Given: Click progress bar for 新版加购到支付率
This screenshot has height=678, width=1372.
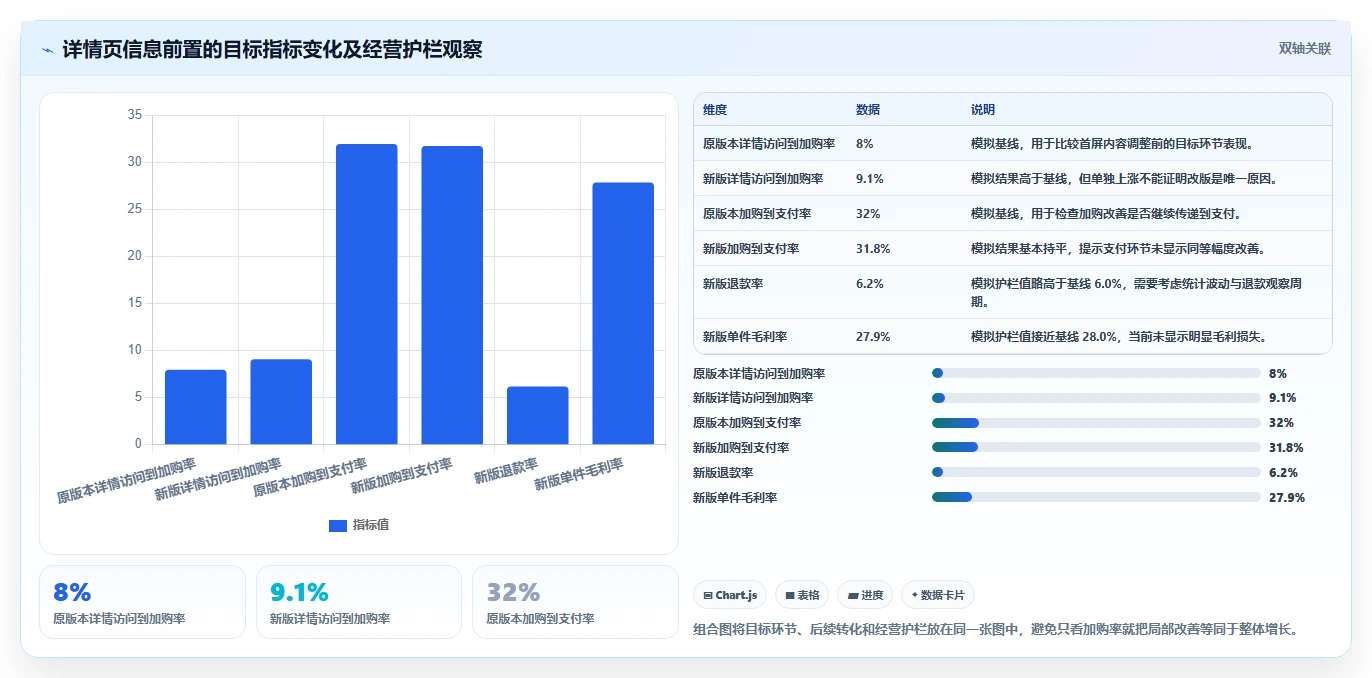Looking at the screenshot, I should 1096,448.
